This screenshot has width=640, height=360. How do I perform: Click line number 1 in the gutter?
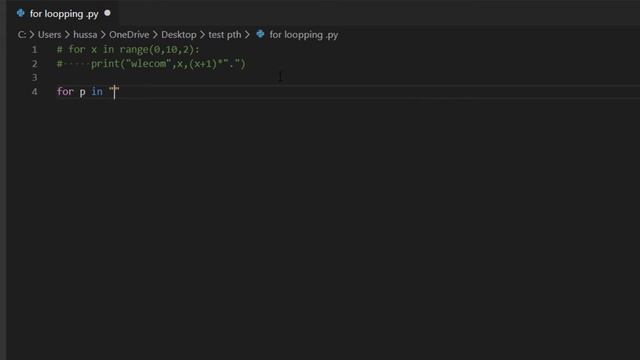tap(35, 50)
